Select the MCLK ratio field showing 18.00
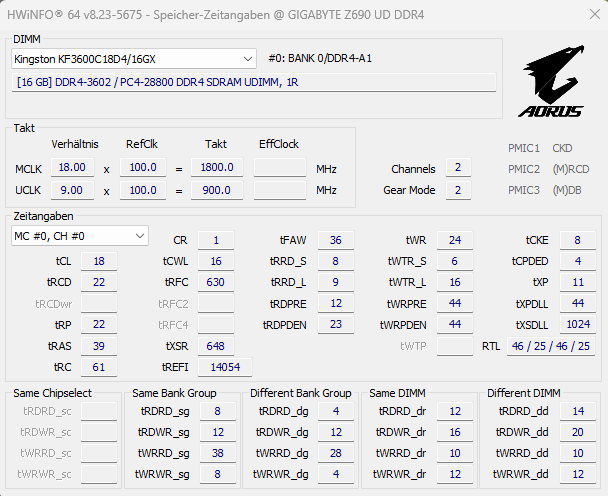 coord(73,168)
